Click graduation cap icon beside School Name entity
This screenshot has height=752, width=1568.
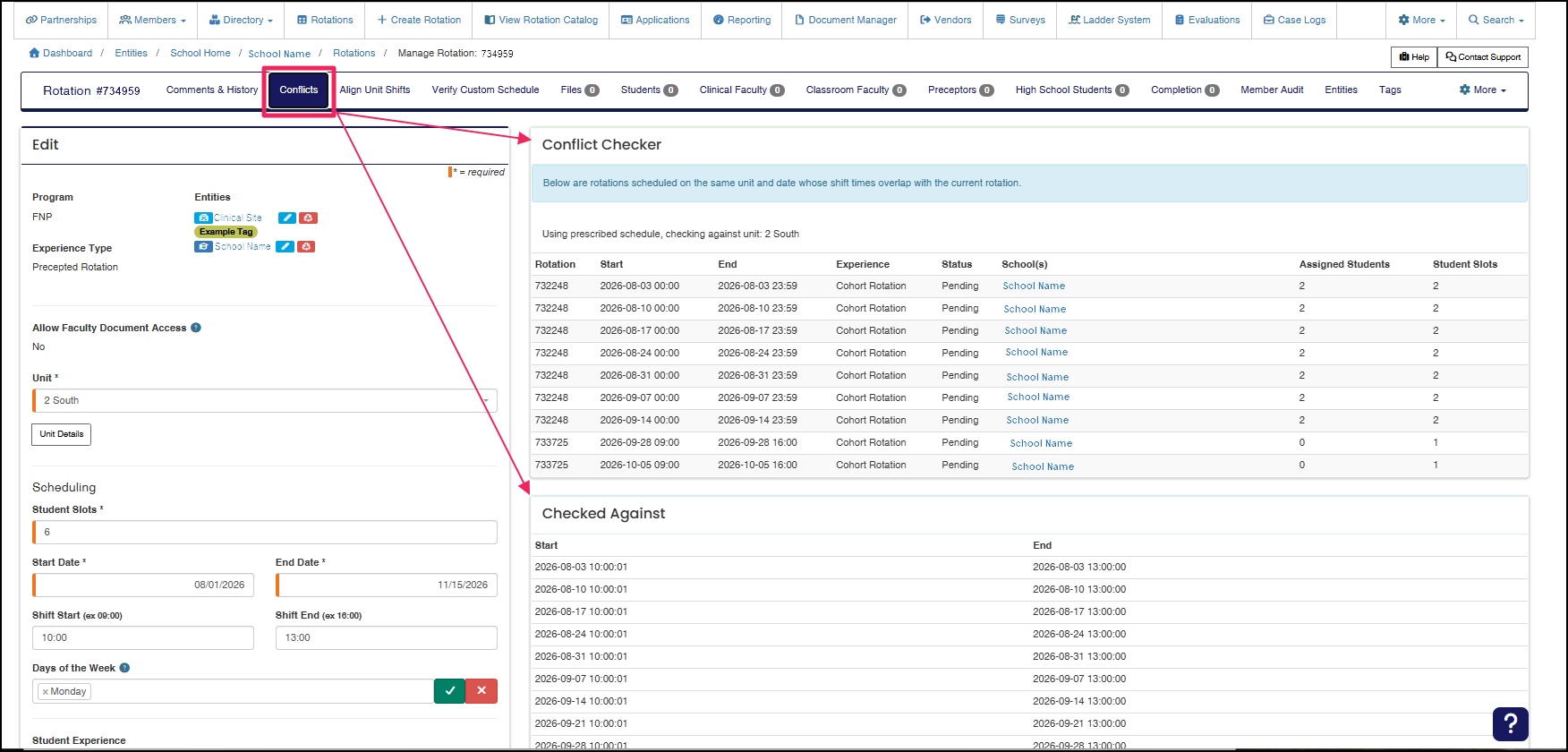pyautogui.click(x=203, y=246)
